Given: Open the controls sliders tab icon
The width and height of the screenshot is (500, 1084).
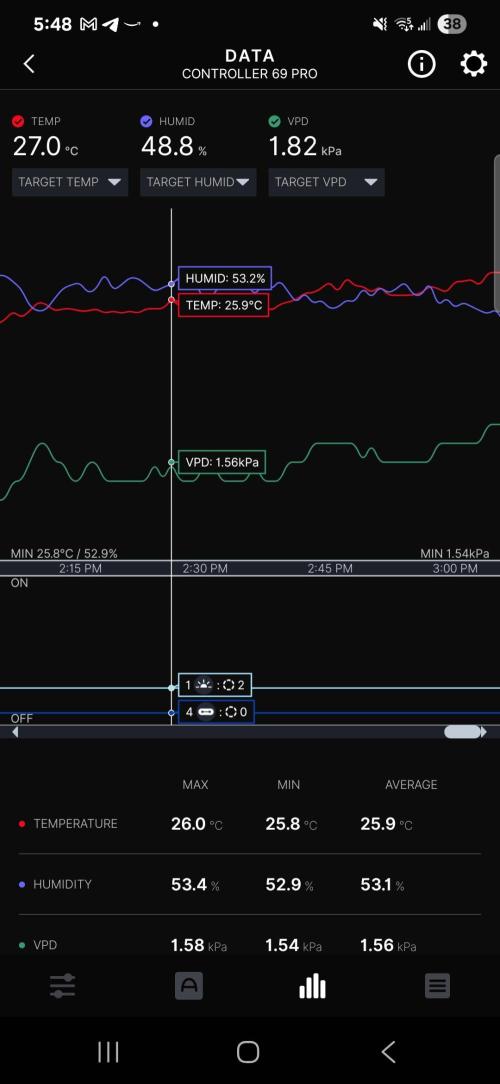Looking at the screenshot, I should [62, 986].
